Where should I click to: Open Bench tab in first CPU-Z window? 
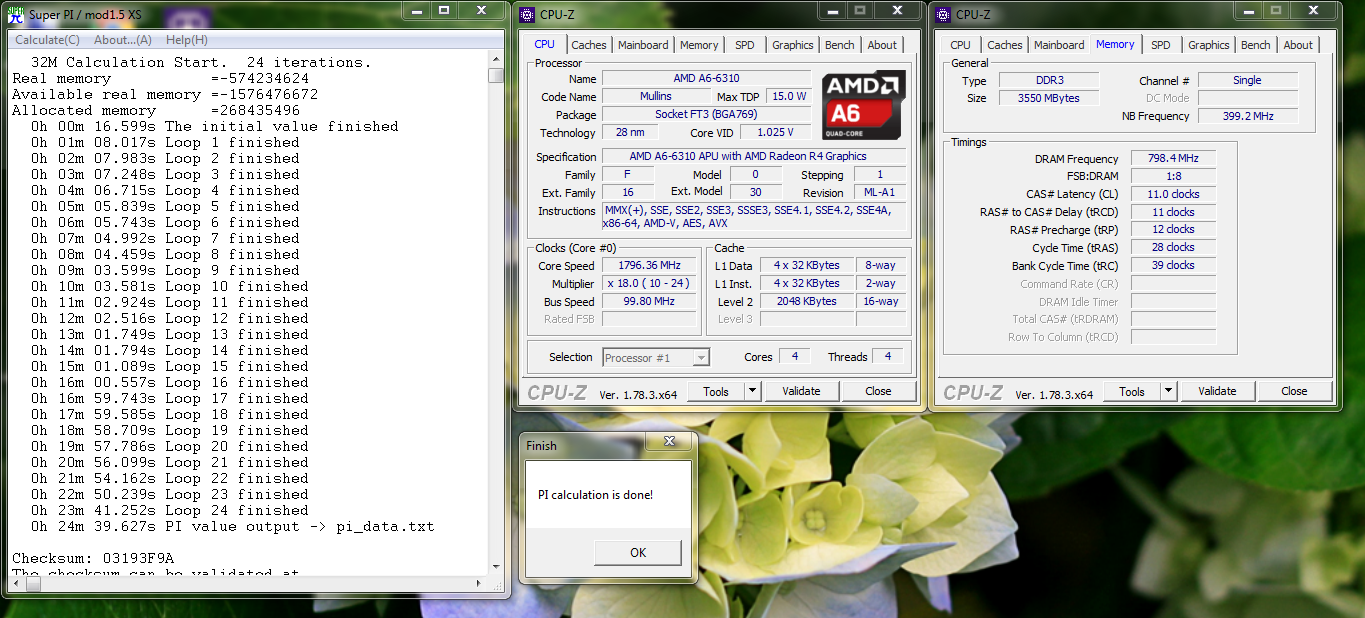click(840, 45)
